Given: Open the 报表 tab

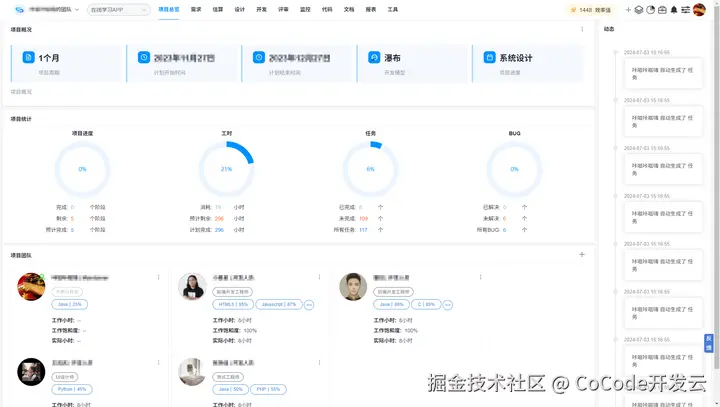Looking at the screenshot, I should pyautogui.click(x=371, y=9).
